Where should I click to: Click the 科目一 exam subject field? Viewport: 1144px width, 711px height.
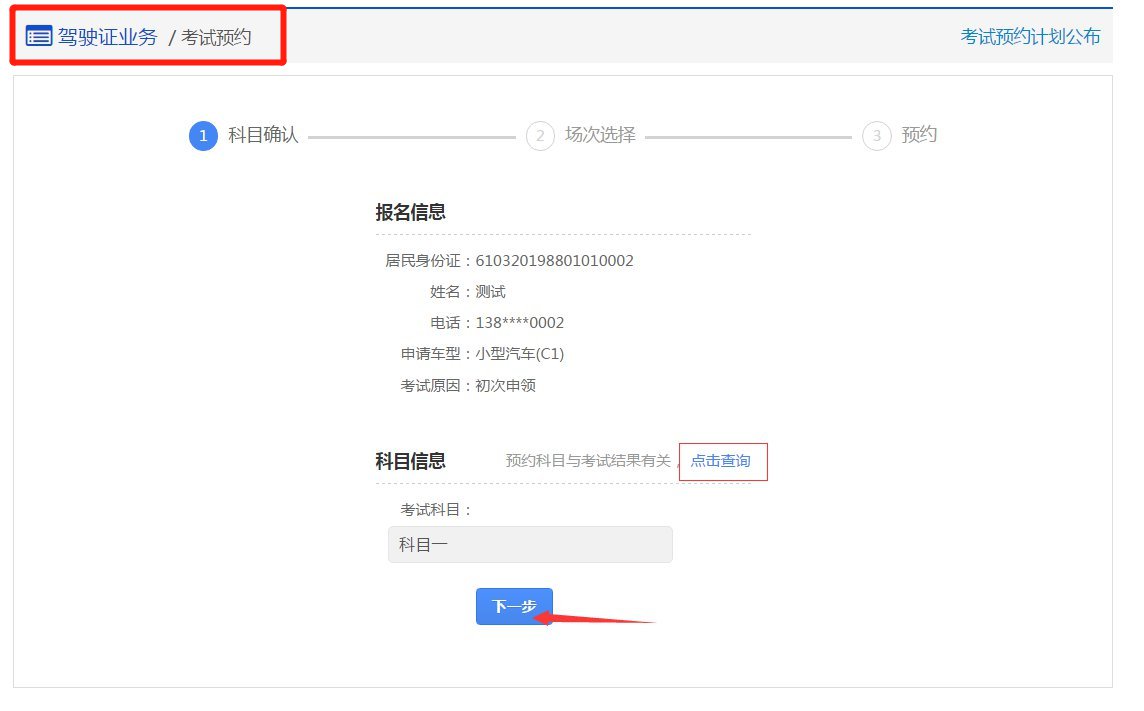pyautogui.click(x=530, y=544)
